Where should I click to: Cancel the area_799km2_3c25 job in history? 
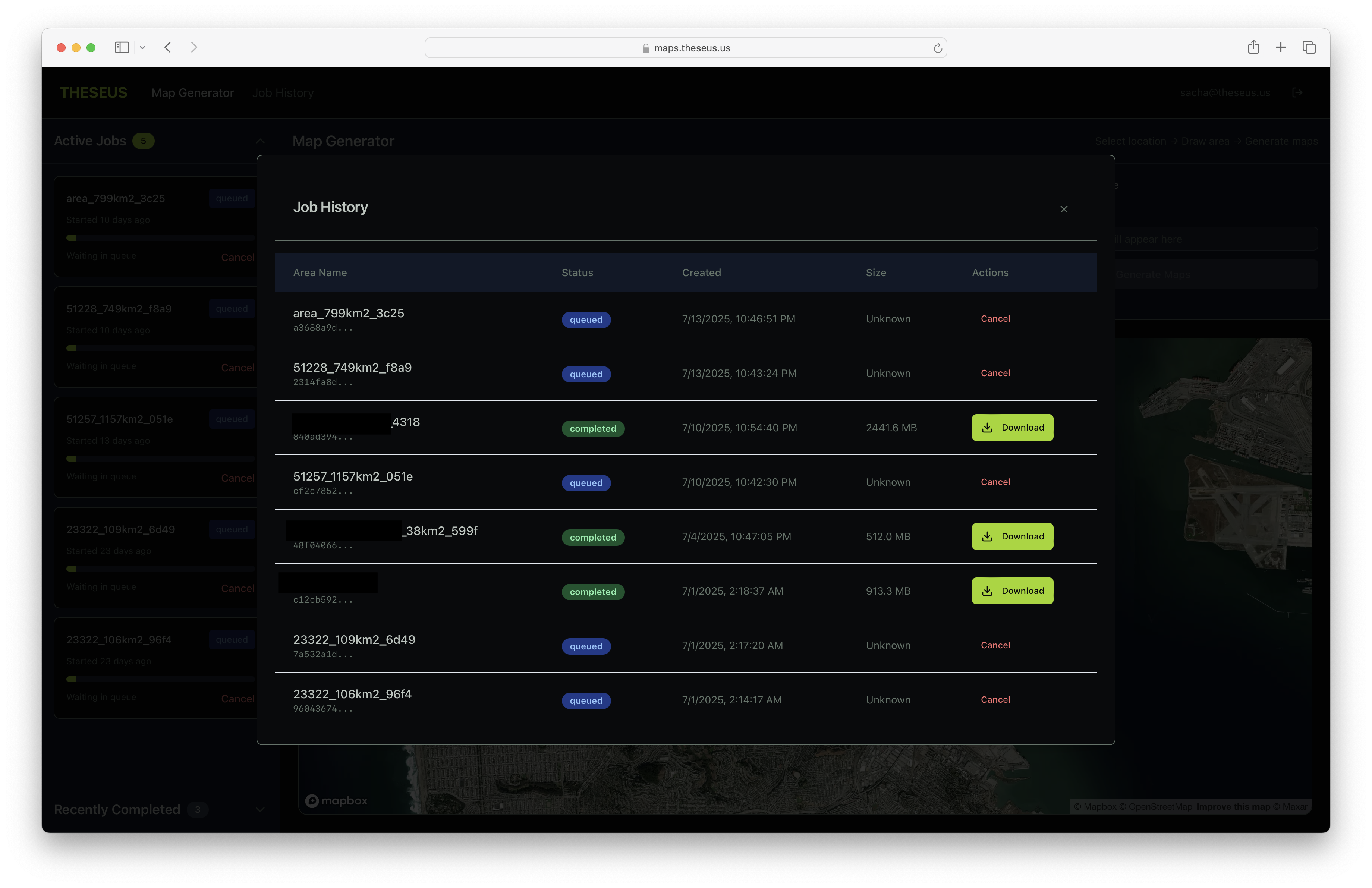point(995,319)
